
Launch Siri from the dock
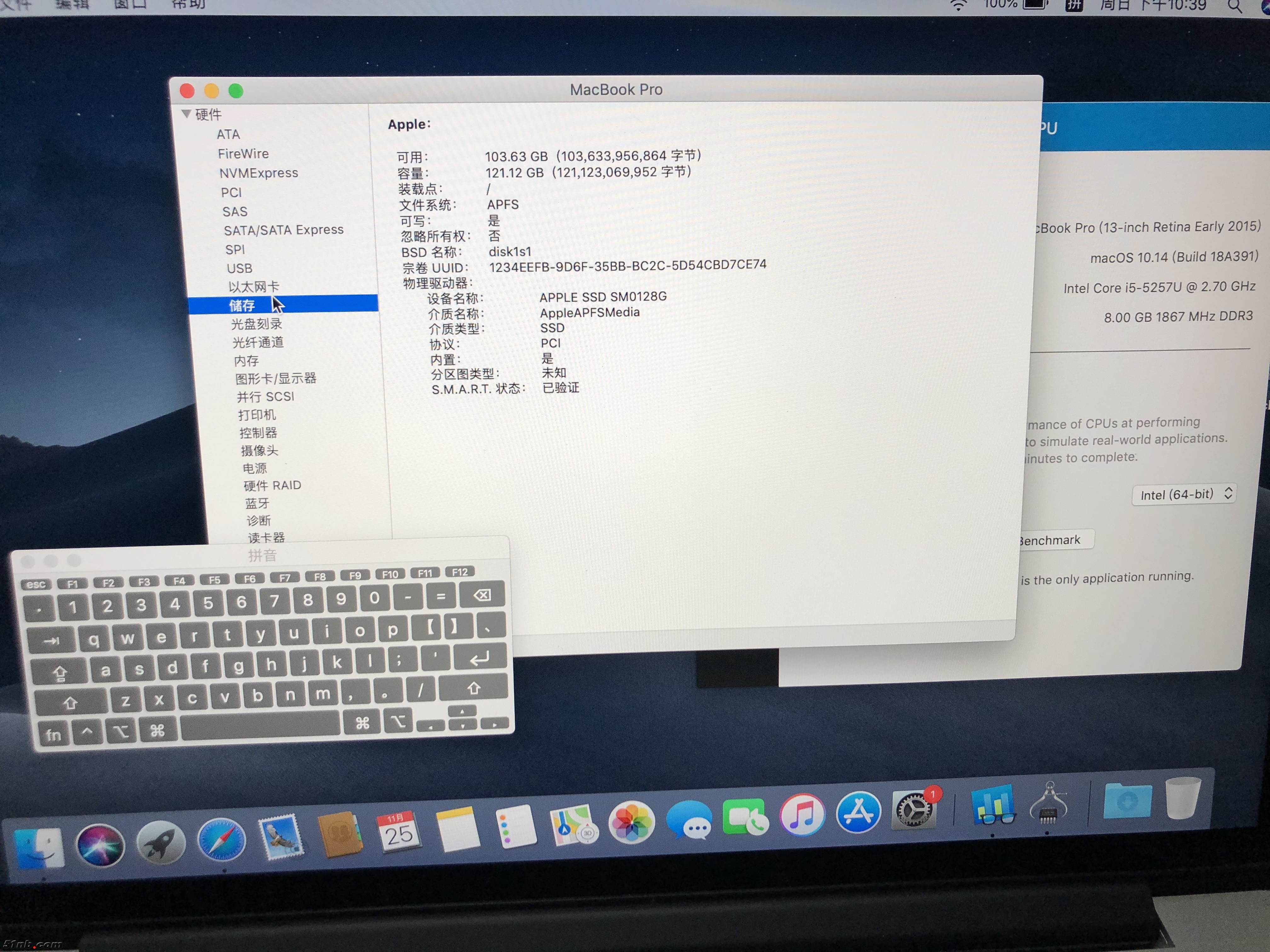(x=100, y=845)
